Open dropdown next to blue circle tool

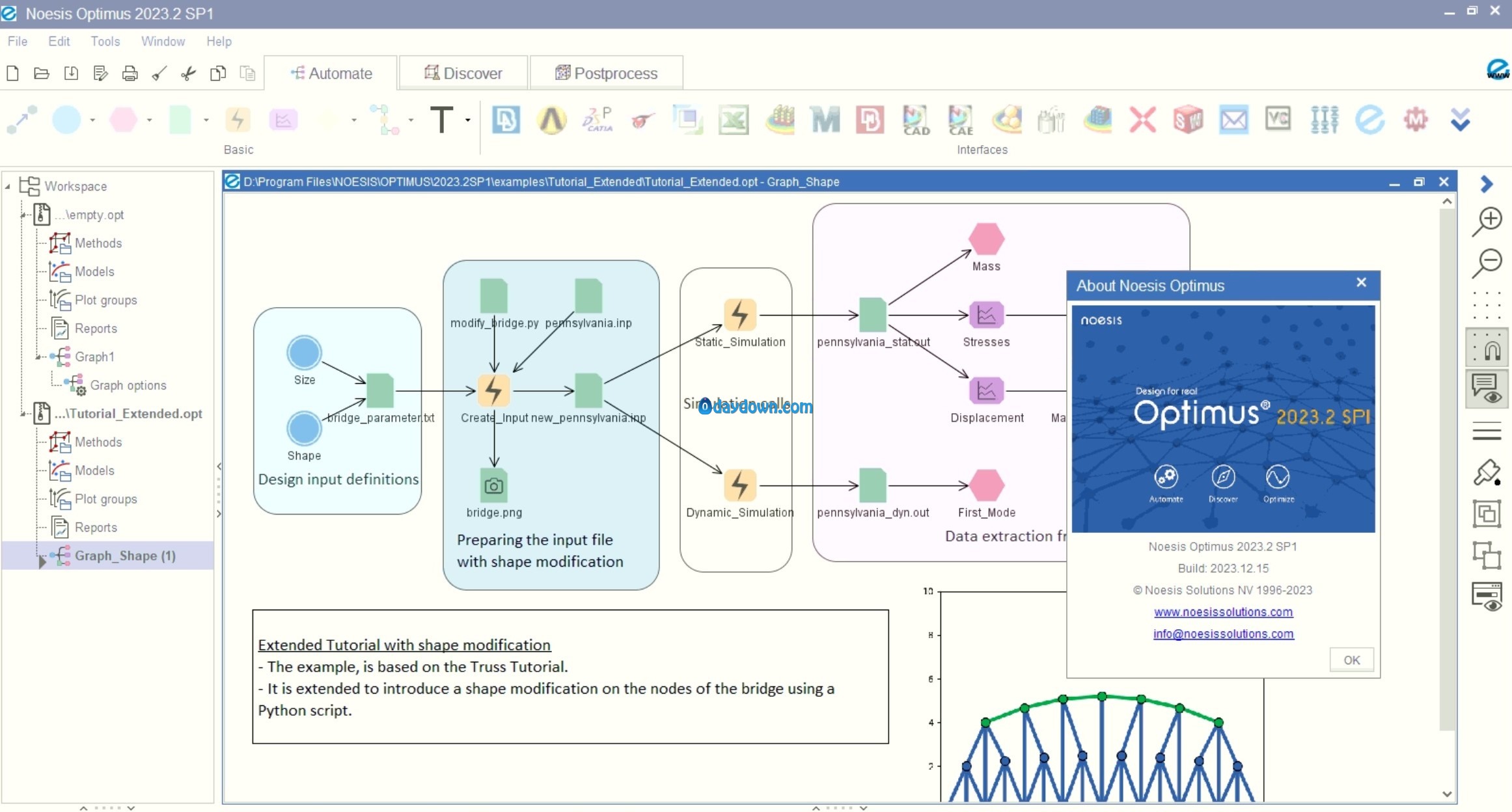(92, 120)
